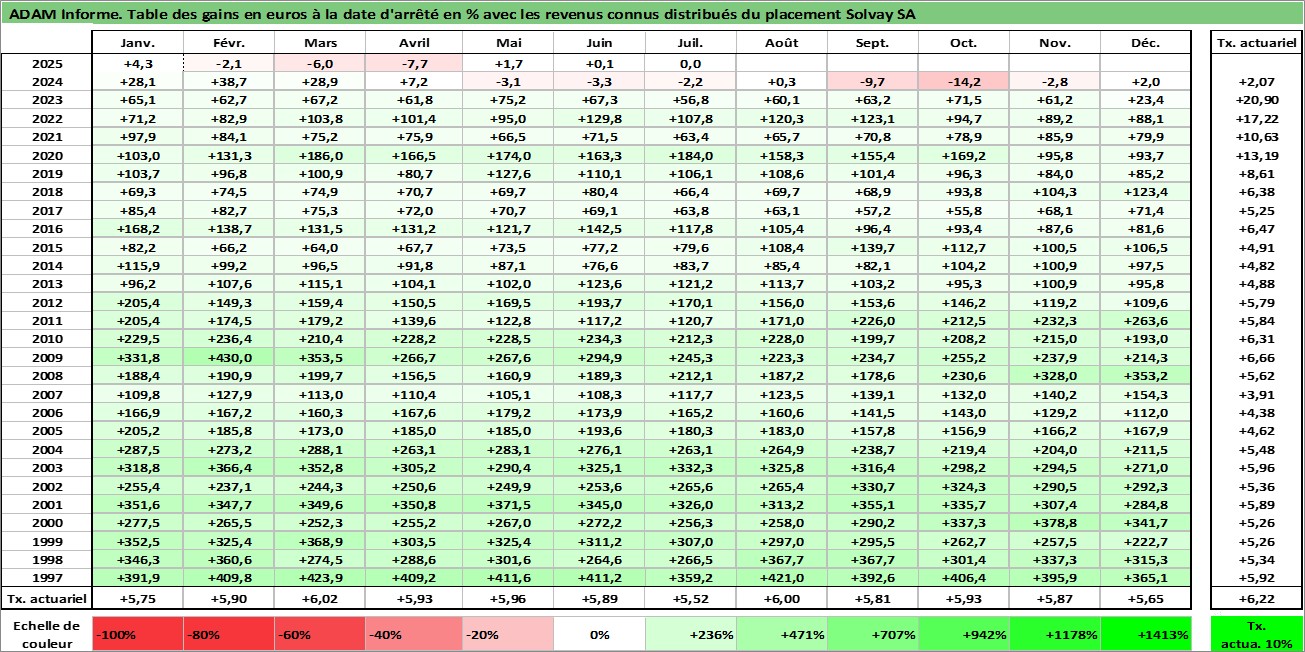
Task: Click the 'Août' column header
Action: pyautogui.click(x=782, y=44)
